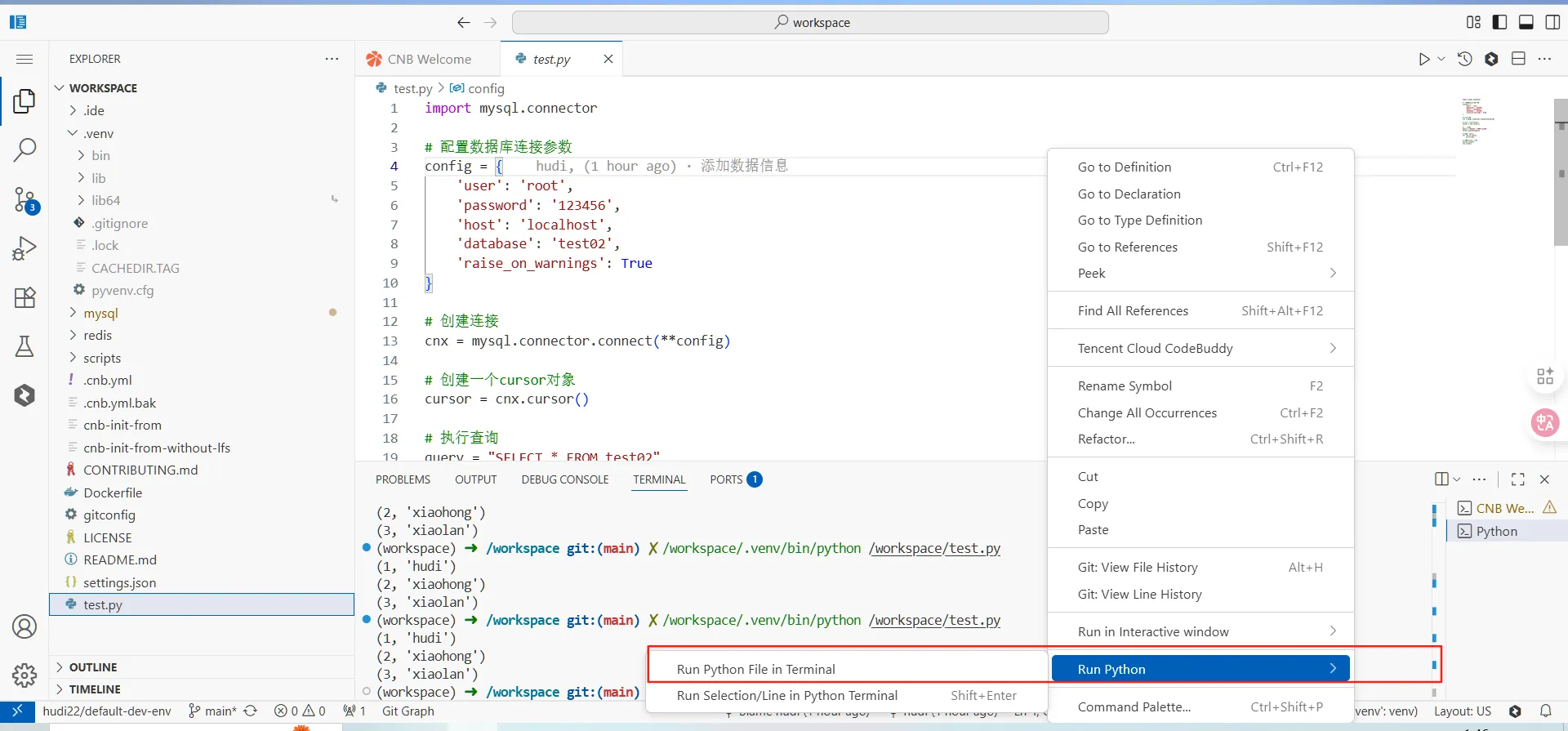
Task: Switch to the PROBLEMS tab
Action: click(x=403, y=479)
